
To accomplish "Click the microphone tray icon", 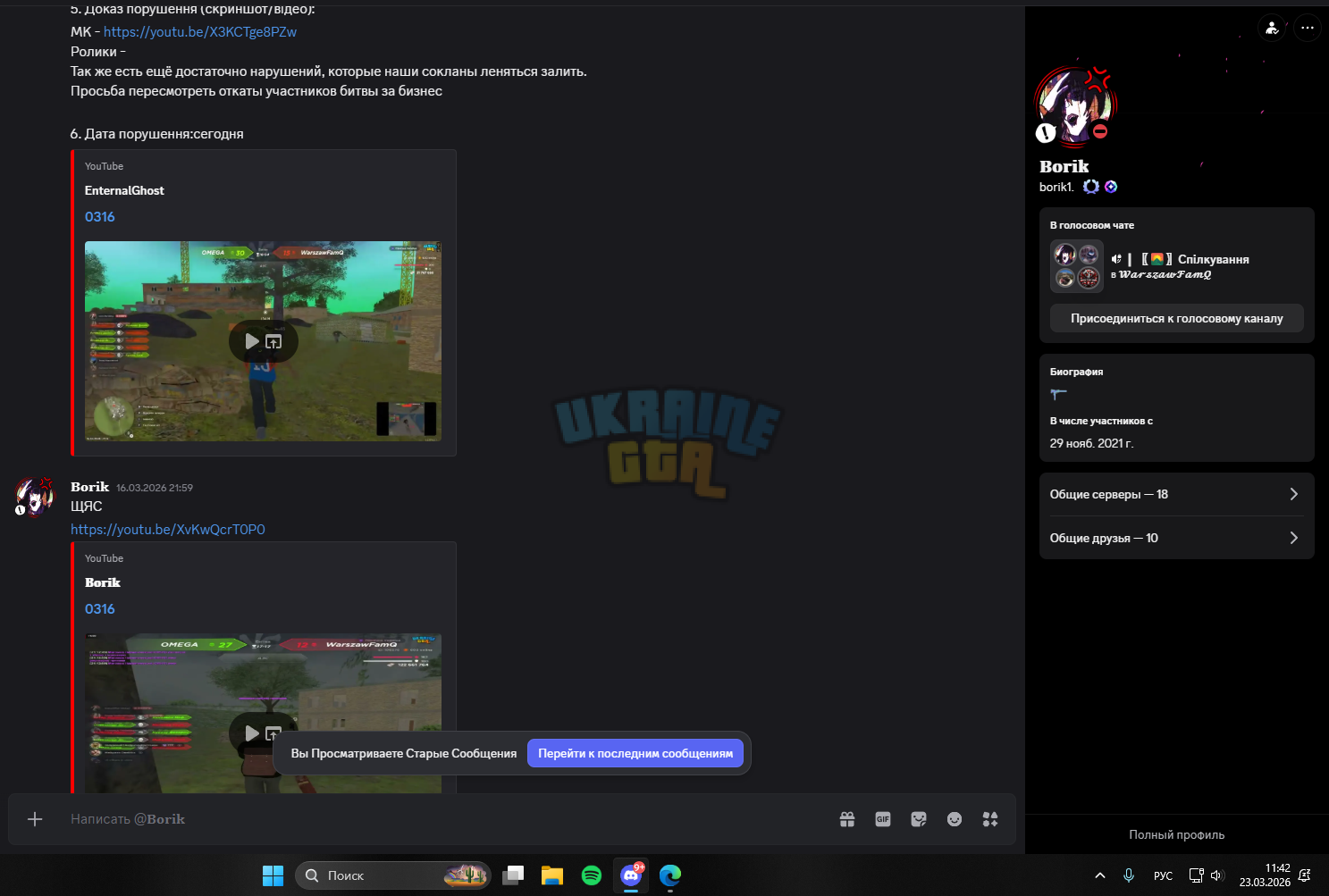I will point(1129,875).
